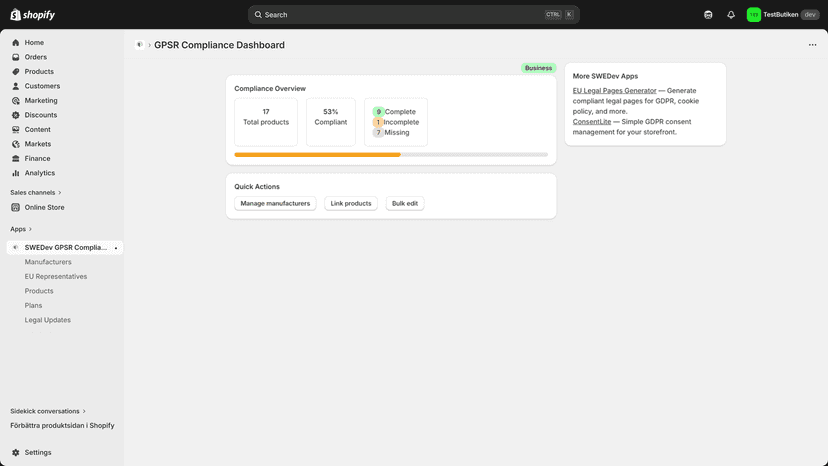This screenshot has width=828, height=466.
Task: Click the Quick Actions heading
Action: 257,187
